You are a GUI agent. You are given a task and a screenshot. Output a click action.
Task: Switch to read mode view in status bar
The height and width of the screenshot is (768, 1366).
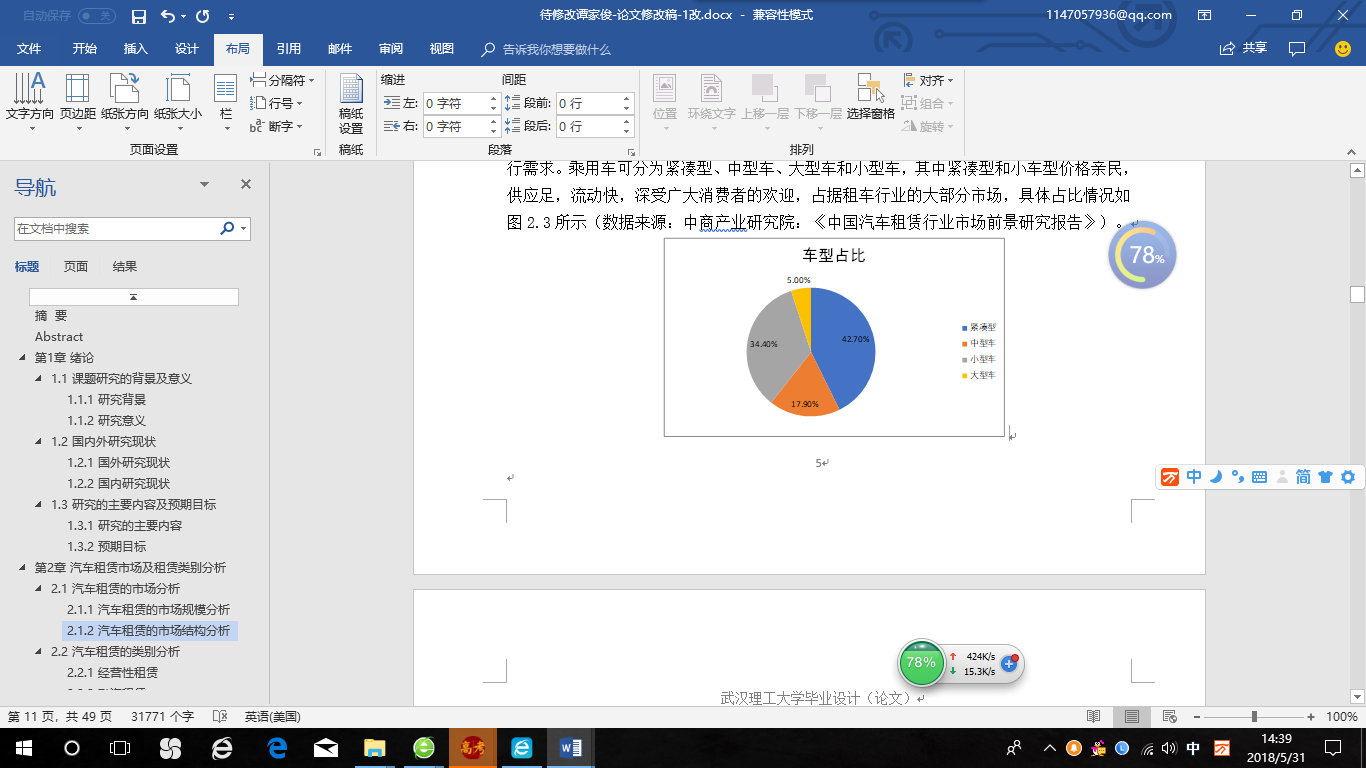[1094, 717]
